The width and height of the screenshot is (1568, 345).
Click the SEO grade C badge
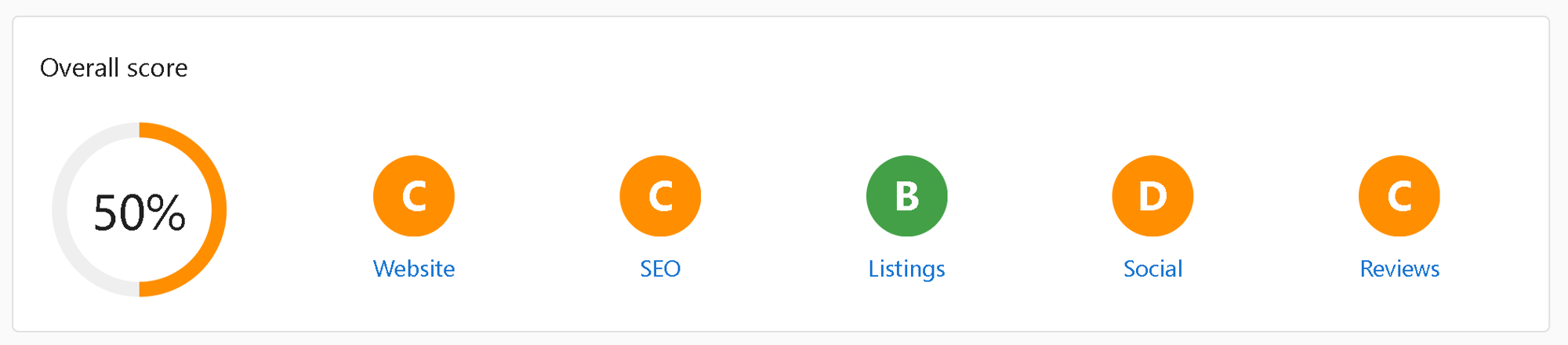click(660, 196)
